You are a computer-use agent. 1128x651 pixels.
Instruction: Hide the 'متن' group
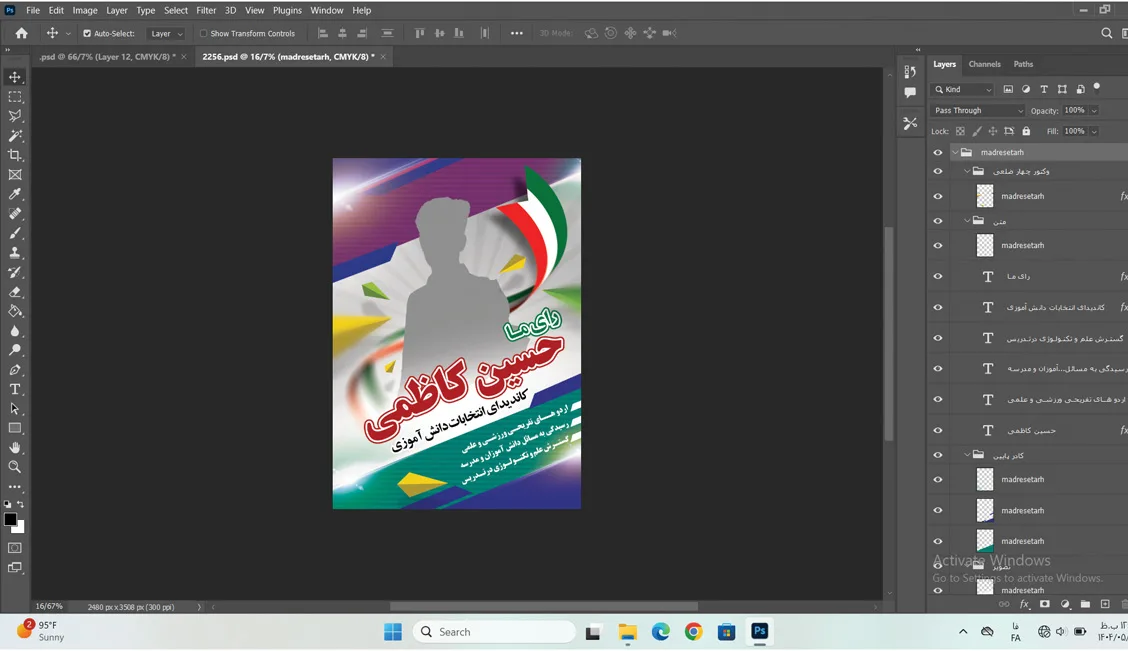click(937, 221)
